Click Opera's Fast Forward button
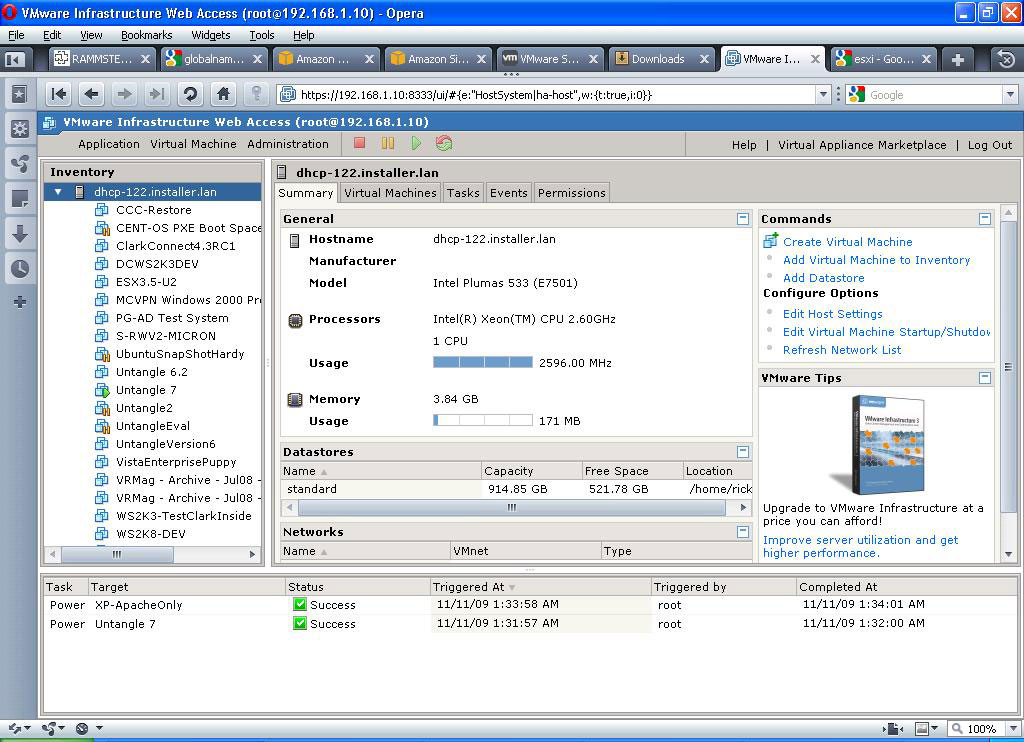The height and width of the screenshot is (742, 1024). pyautogui.click(x=157, y=95)
